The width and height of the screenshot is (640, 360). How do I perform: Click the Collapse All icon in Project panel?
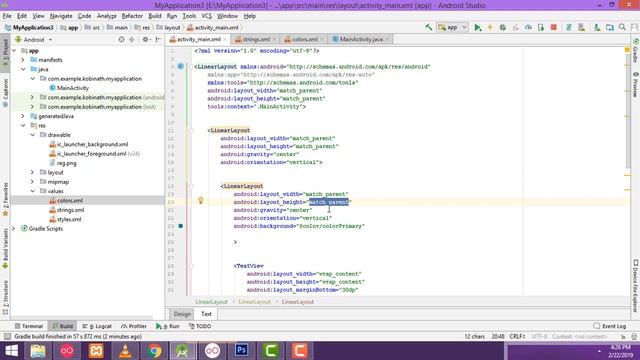[x=132, y=40]
